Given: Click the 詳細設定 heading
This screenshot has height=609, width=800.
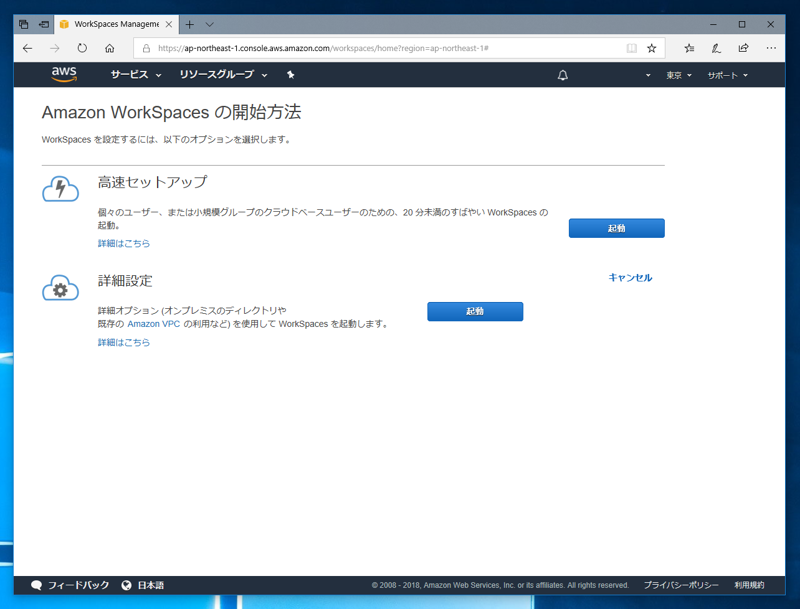Looking at the screenshot, I should click(125, 281).
